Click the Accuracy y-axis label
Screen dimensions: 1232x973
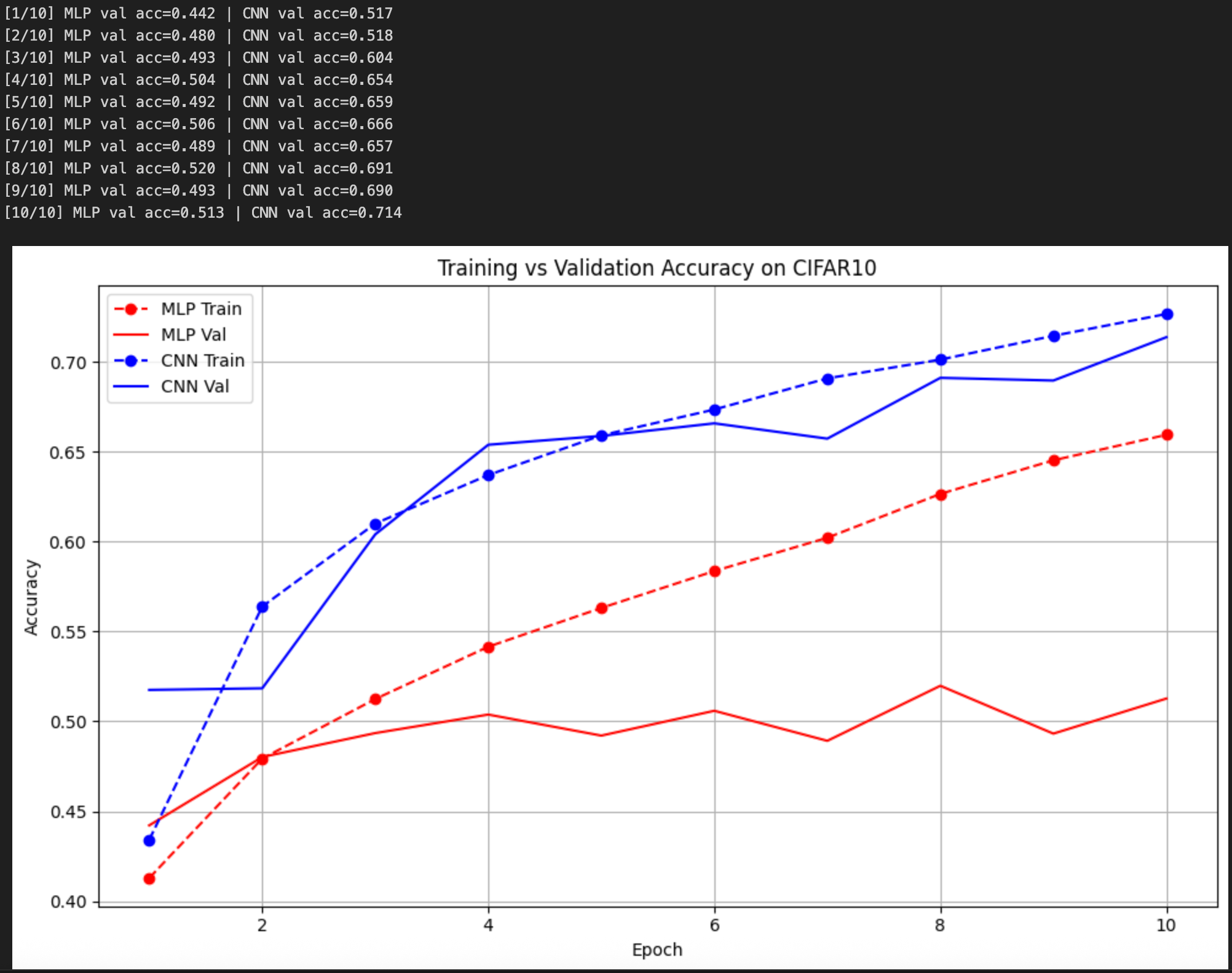coord(31,597)
